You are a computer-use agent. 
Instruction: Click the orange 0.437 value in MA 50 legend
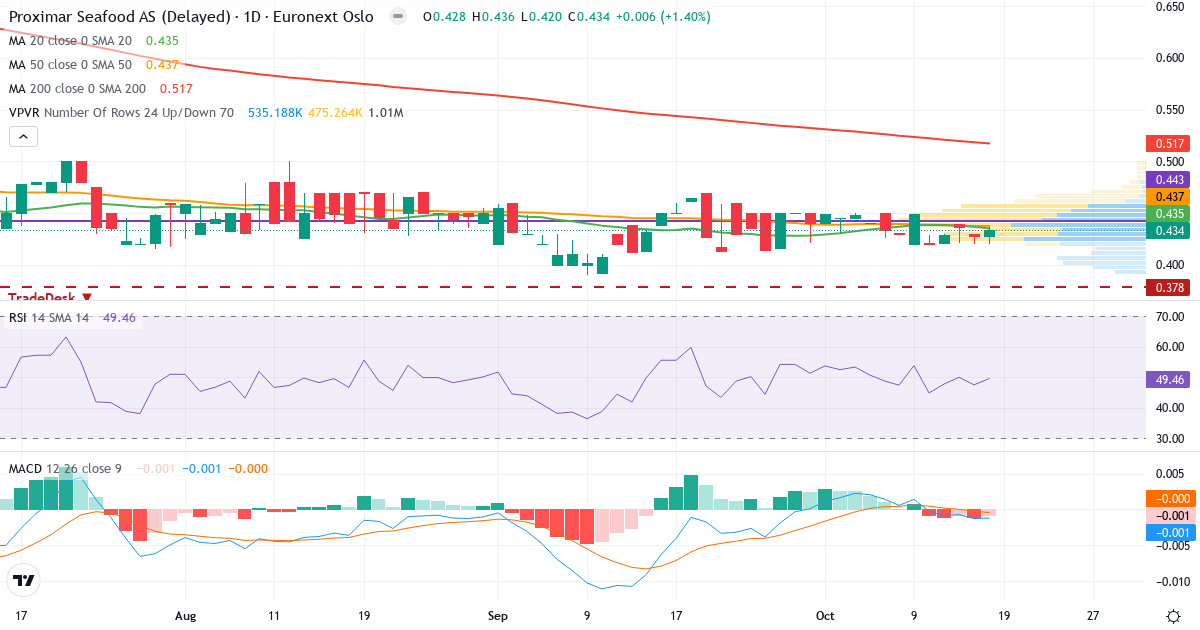click(162, 64)
